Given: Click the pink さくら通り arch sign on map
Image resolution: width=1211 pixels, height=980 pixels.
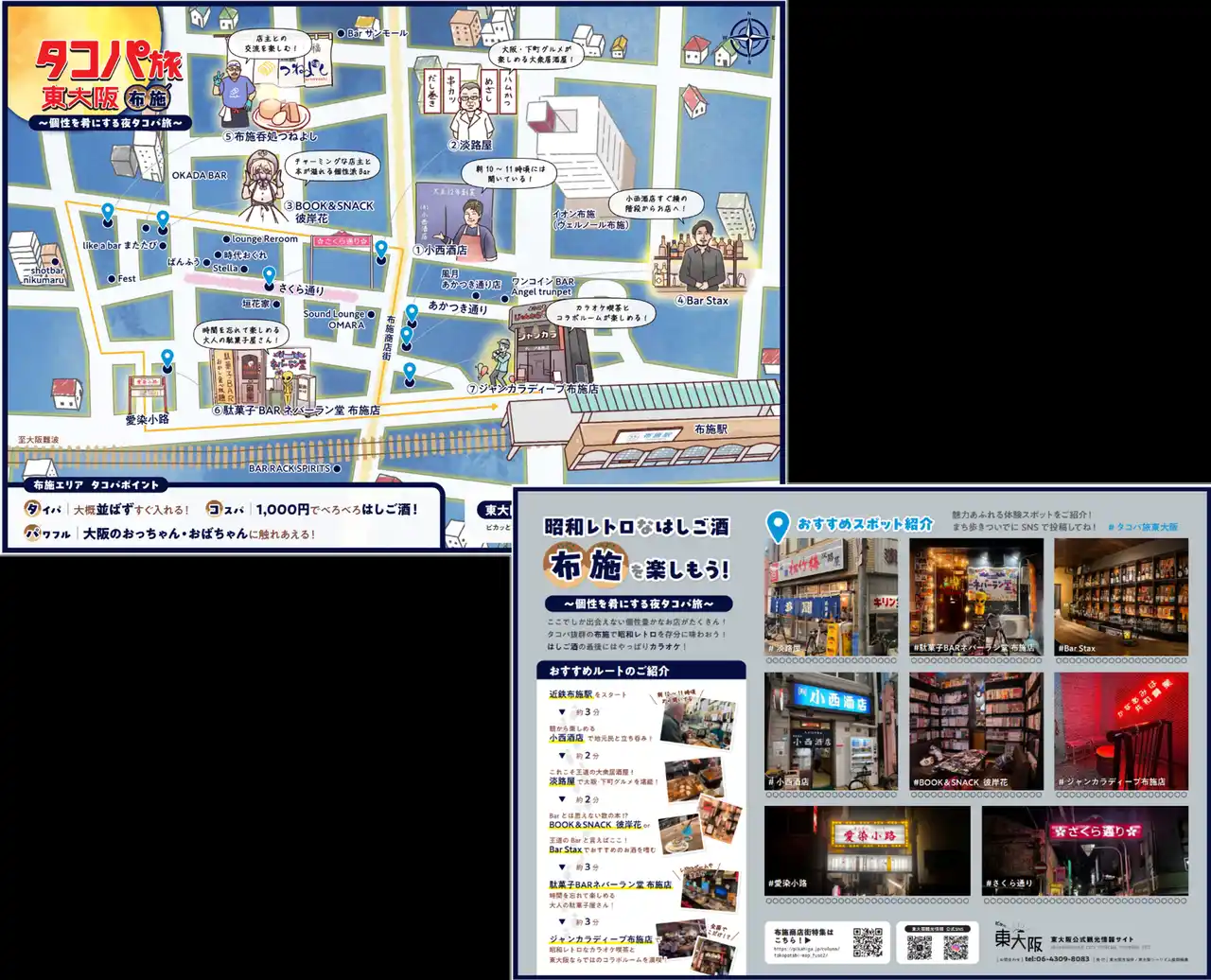Looking at the screenshot, I should (342, 242).
